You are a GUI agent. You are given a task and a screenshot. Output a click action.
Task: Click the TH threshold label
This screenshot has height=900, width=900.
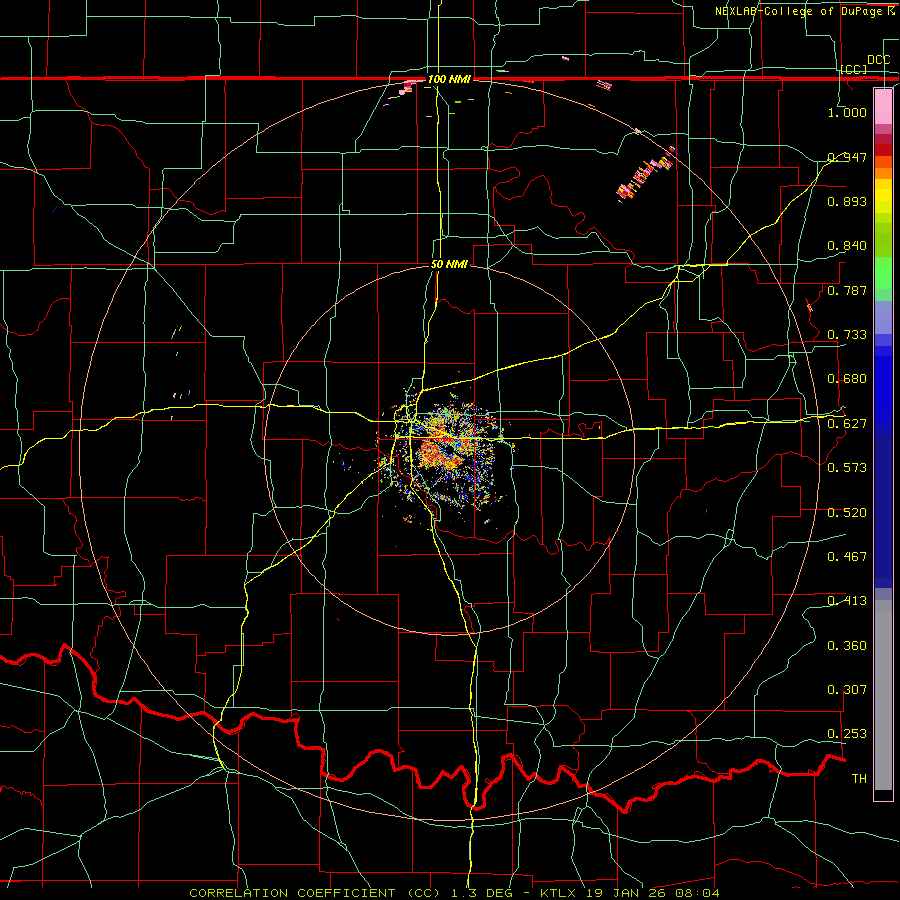click(859, 778)
